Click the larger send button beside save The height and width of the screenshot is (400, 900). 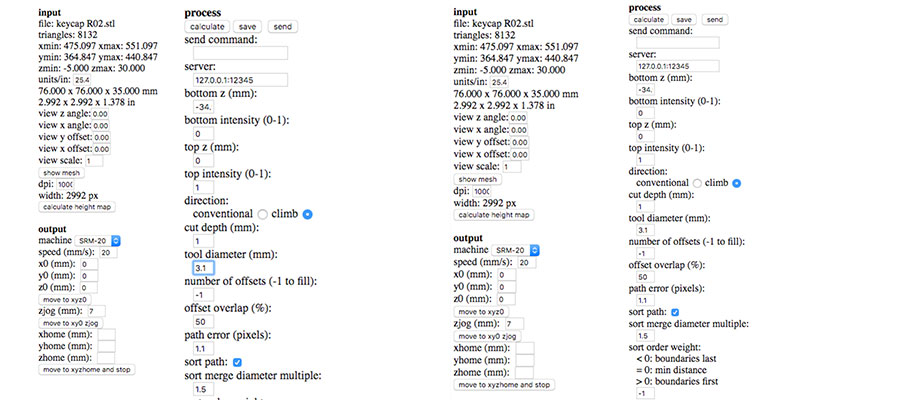[283, 26]
